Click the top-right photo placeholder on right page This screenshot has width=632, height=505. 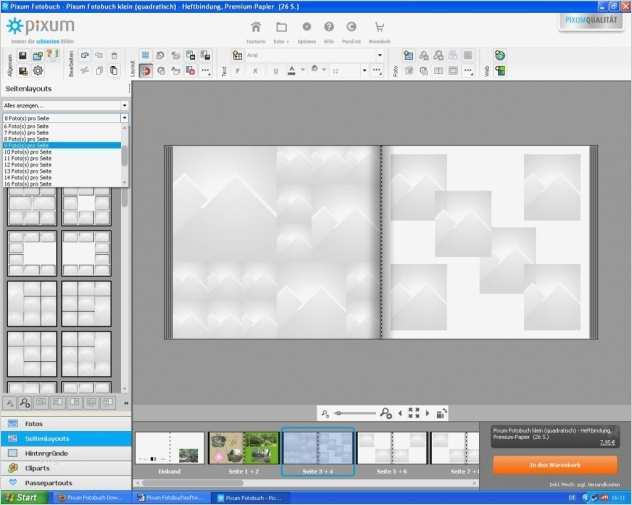(552, 187)
